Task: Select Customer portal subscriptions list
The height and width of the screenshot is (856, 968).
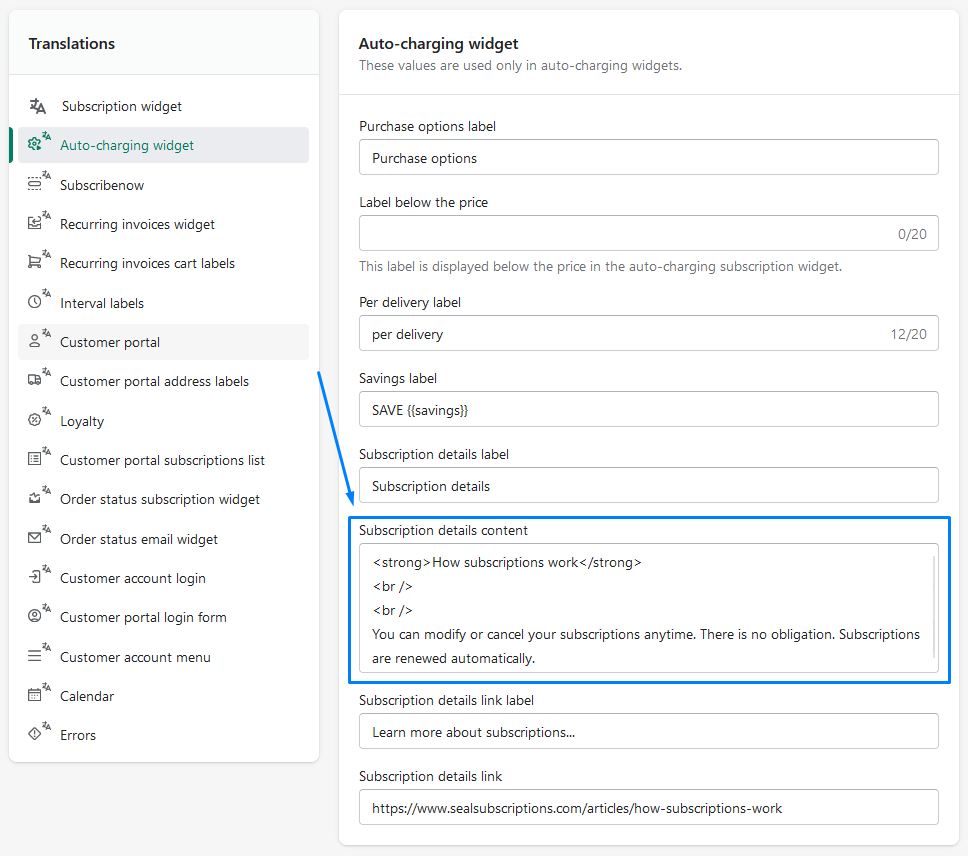Action: [x=162, y=460]
